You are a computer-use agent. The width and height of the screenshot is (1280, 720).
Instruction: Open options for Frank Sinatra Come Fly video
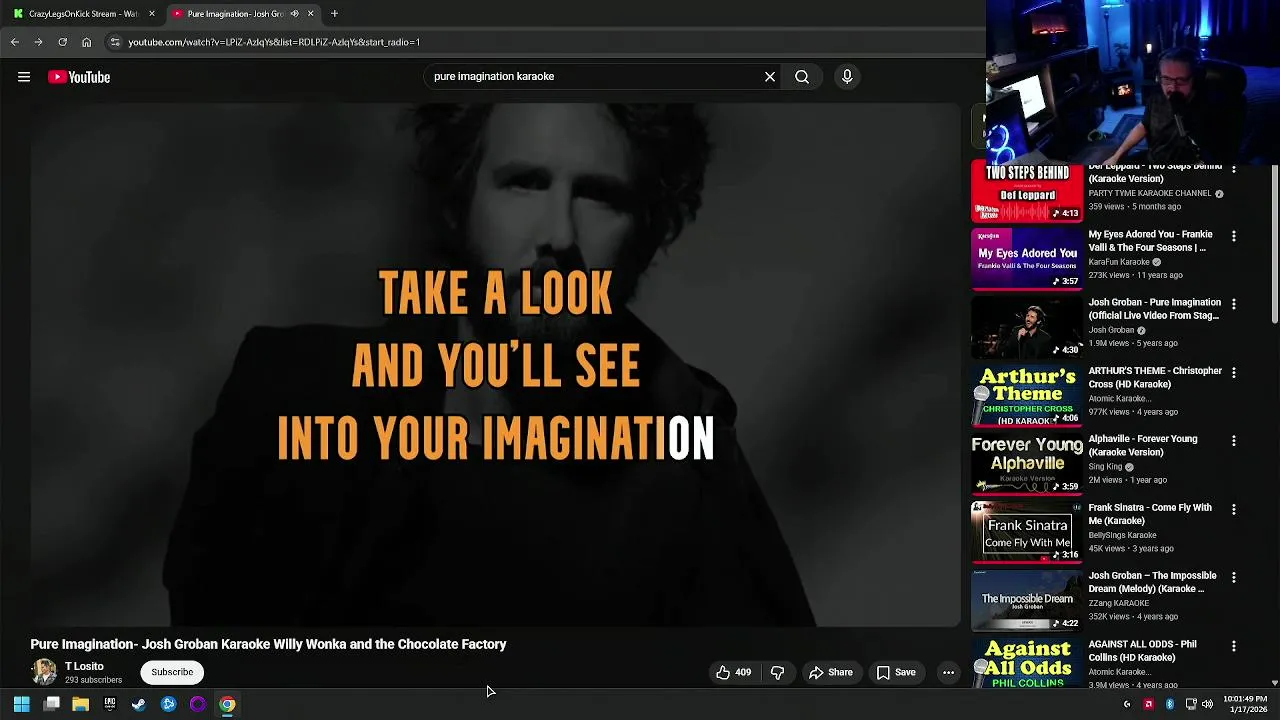[x=1234, y=510]
